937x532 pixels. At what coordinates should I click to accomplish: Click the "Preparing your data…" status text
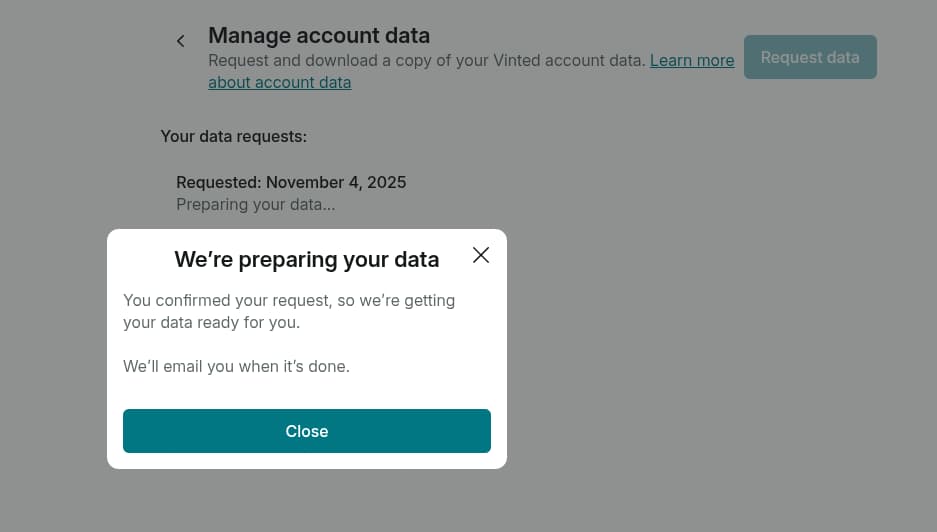point(255,205)
